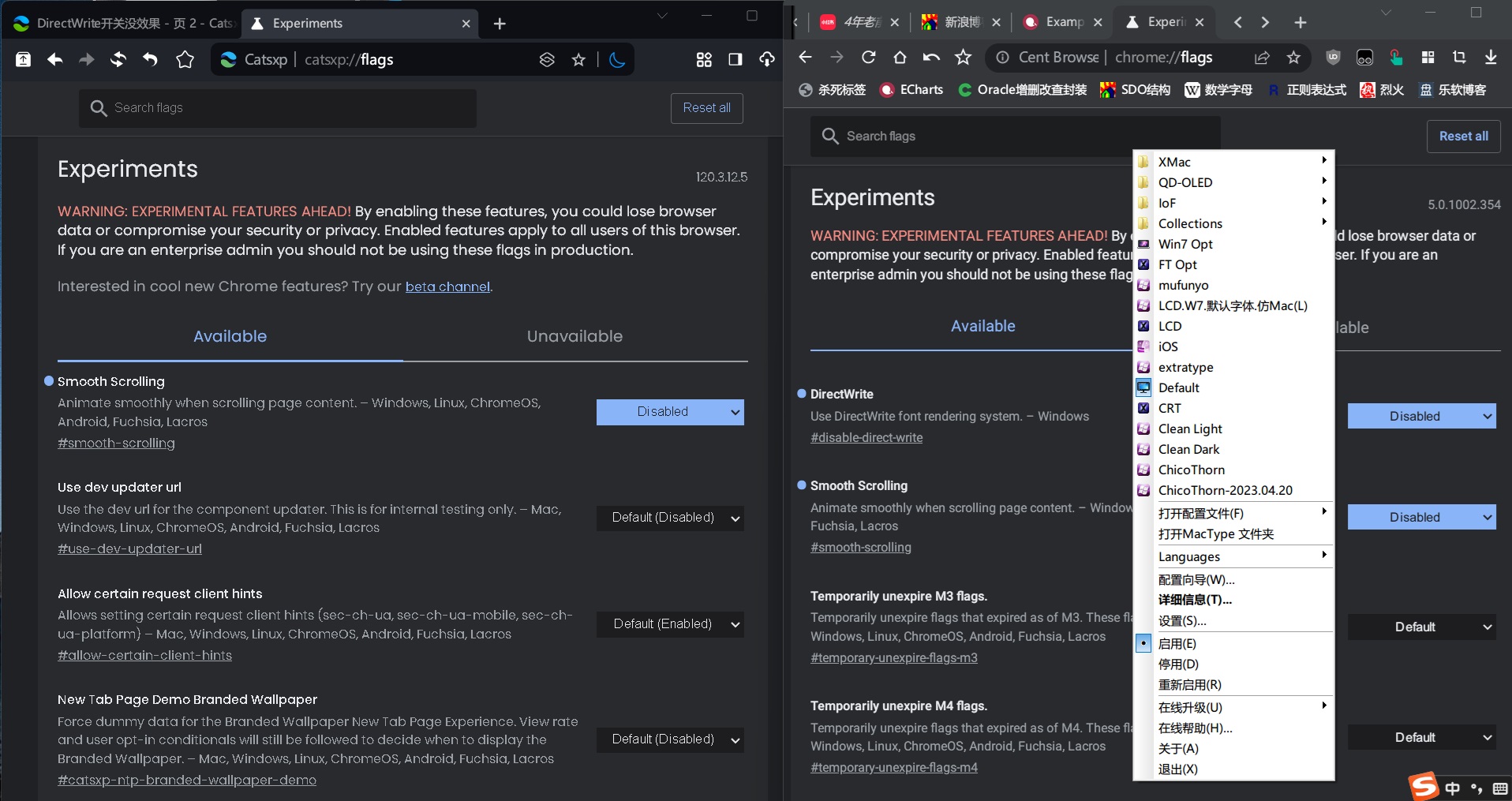Click share icon in Cent address bar
This screenshot has height=801, width=1512.
[x=1262, y=57]
